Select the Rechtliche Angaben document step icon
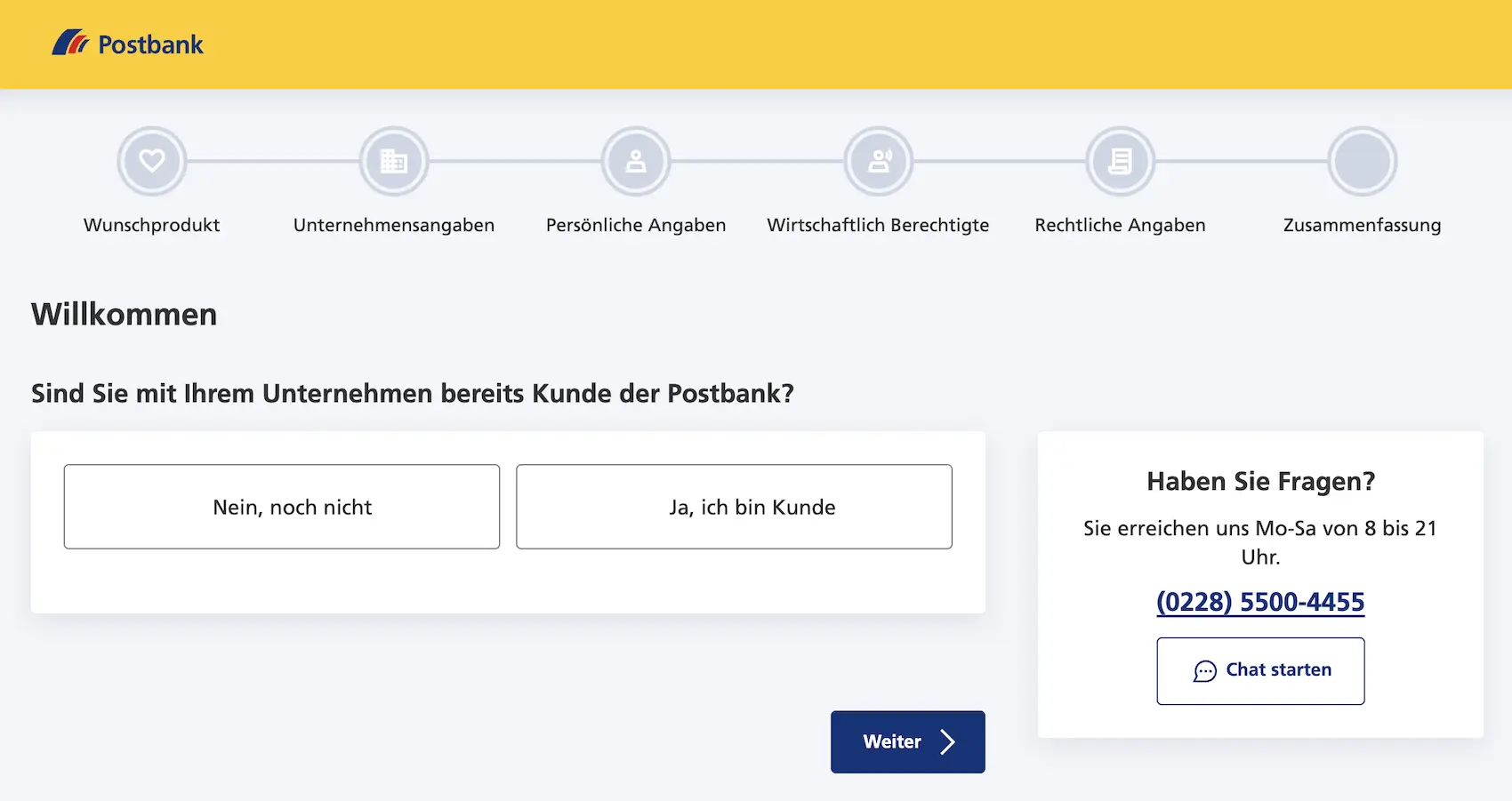1512x801 pixels. (1121, 161)
